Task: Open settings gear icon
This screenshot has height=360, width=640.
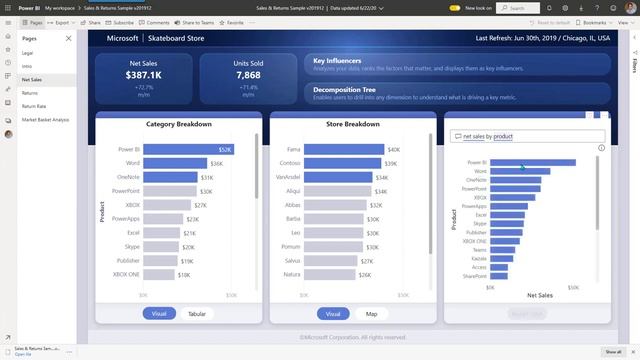Action: (565, 8)
